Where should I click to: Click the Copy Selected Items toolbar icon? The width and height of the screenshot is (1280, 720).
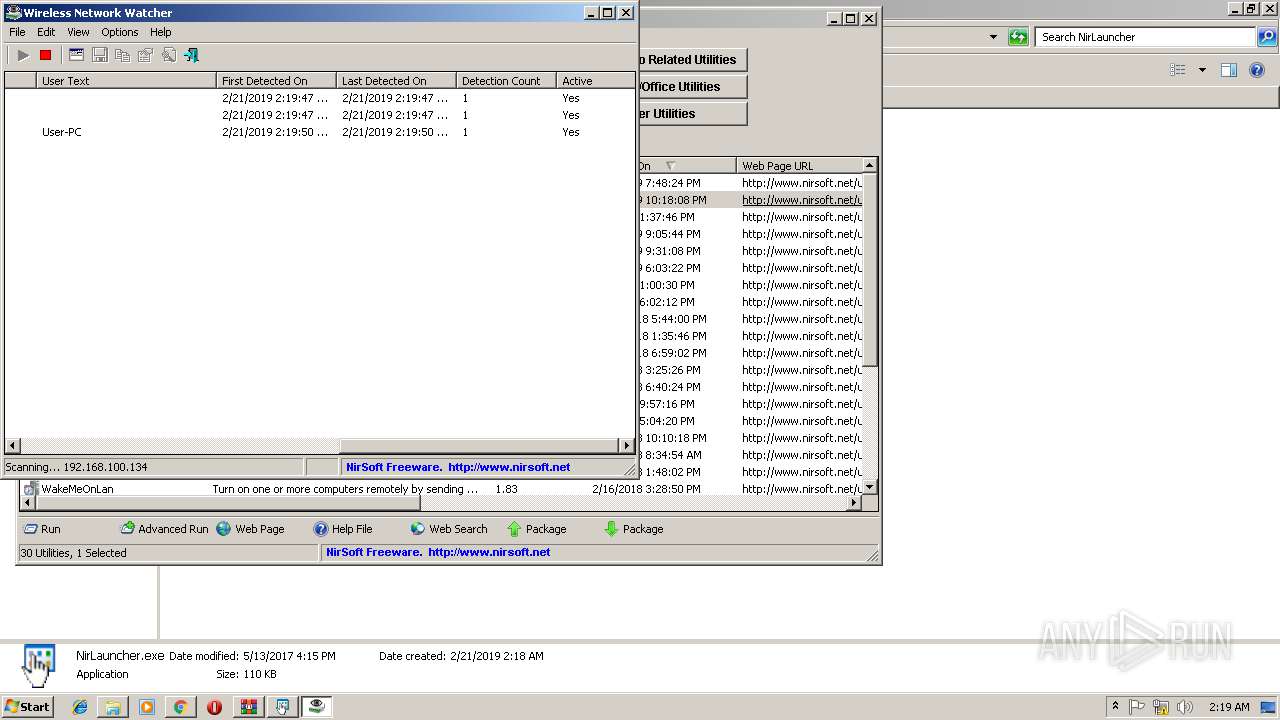pos(122,55)
